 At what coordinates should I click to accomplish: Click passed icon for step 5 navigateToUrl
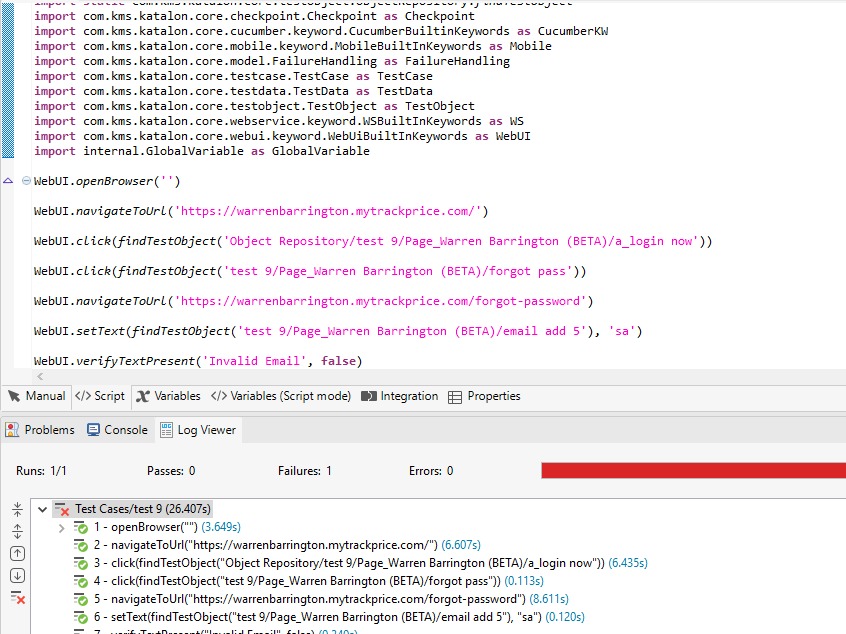[x=81, y=599]
